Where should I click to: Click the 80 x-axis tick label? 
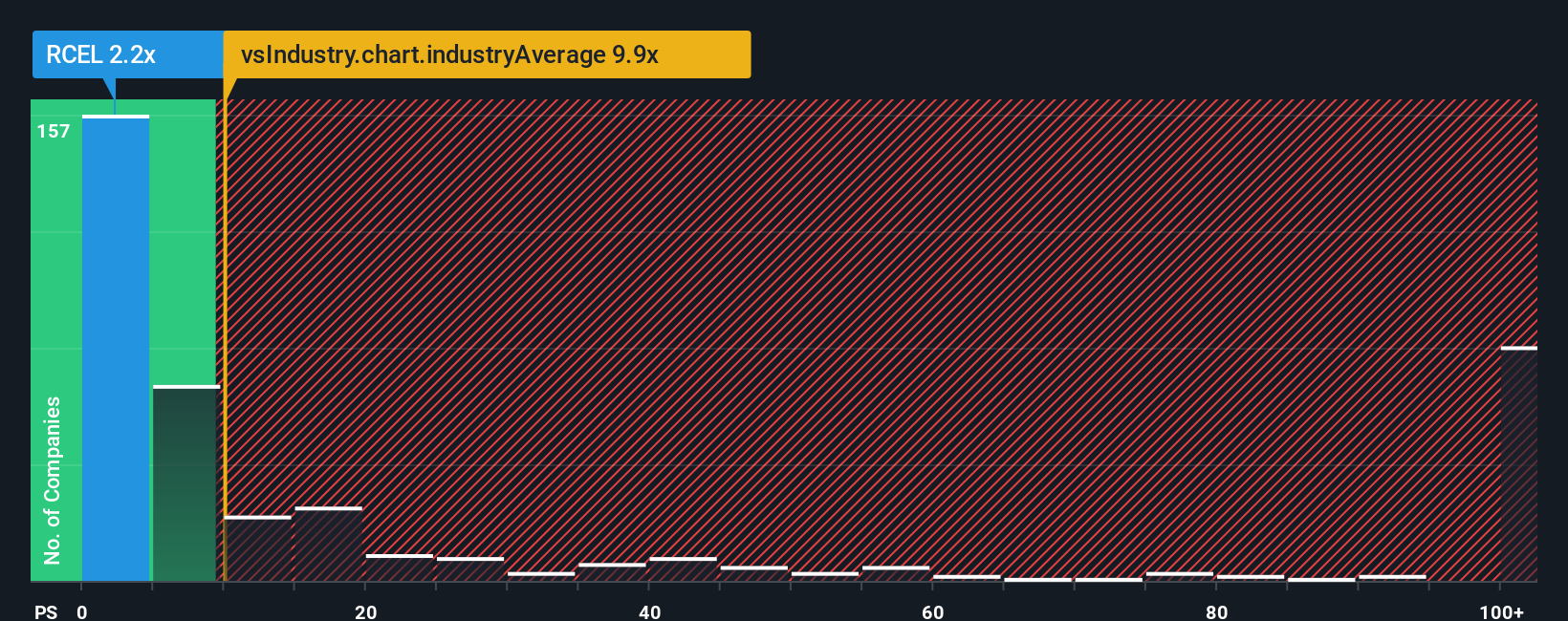(1216, 611)
